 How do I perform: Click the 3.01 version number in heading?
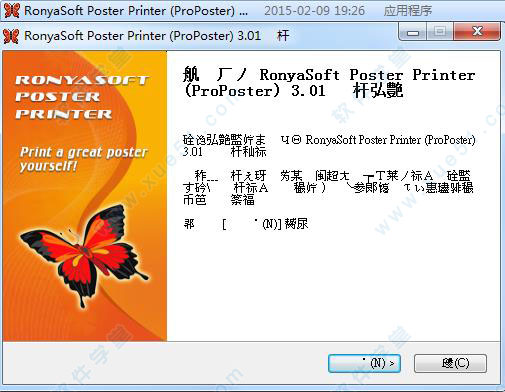(308, 91)
